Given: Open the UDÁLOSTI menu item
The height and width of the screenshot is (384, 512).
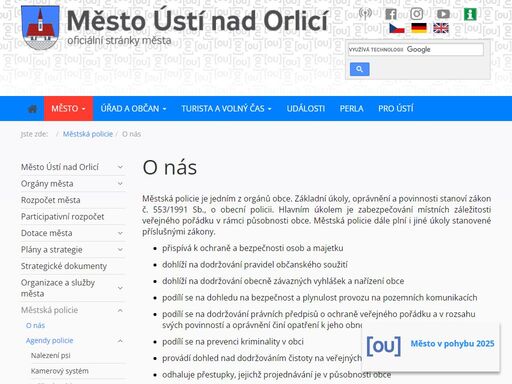Looking at the screenshot, I should 306,109.
